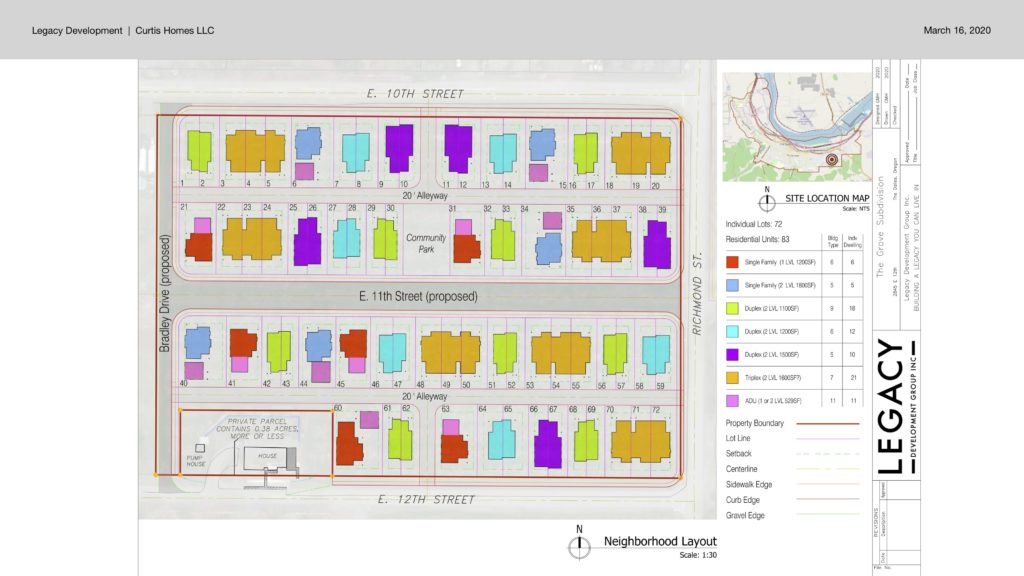Select the house outline in the private parcel

coord(270,458)
